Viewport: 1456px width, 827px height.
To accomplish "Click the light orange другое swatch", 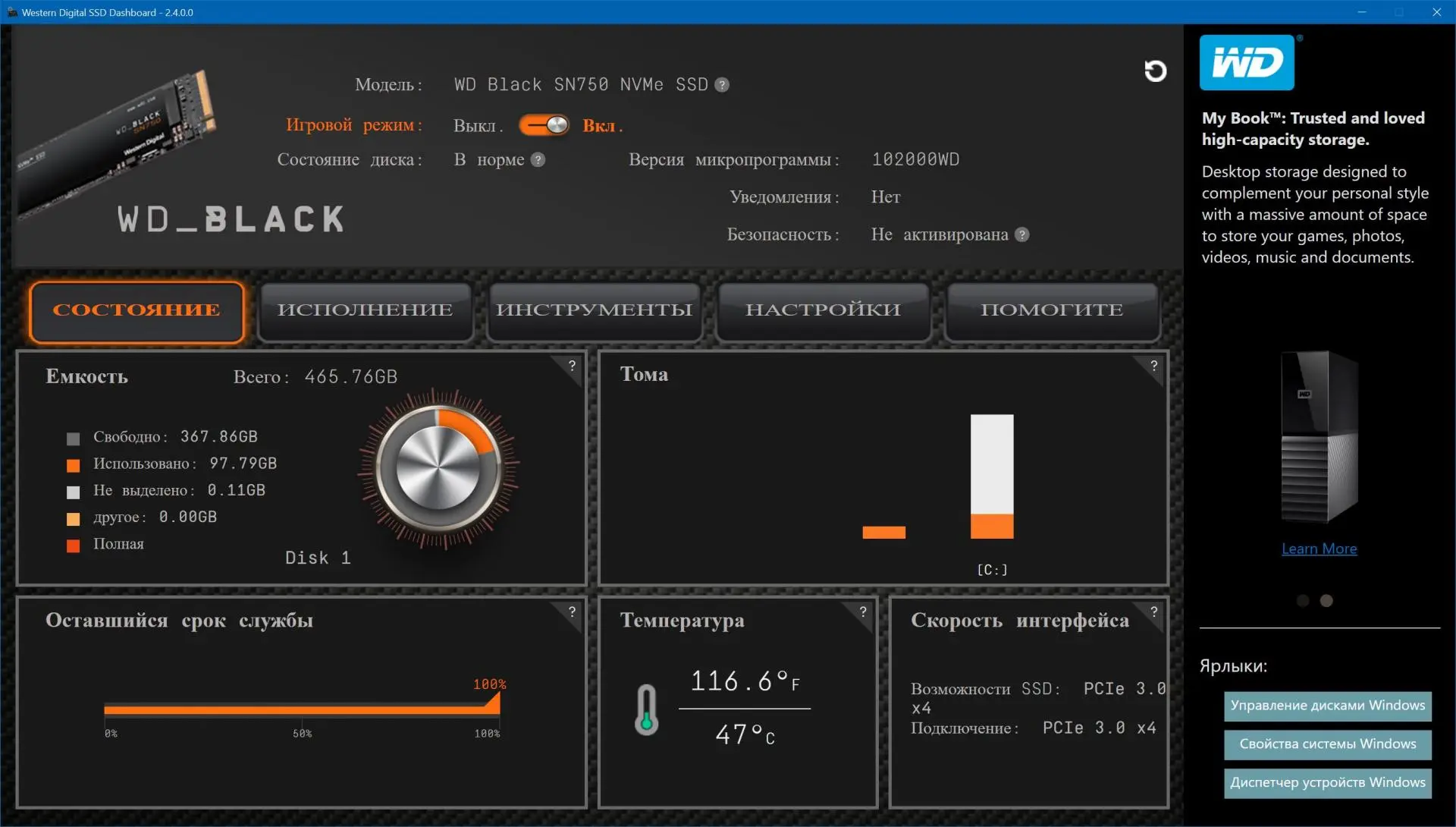I will tap(73, 519).
